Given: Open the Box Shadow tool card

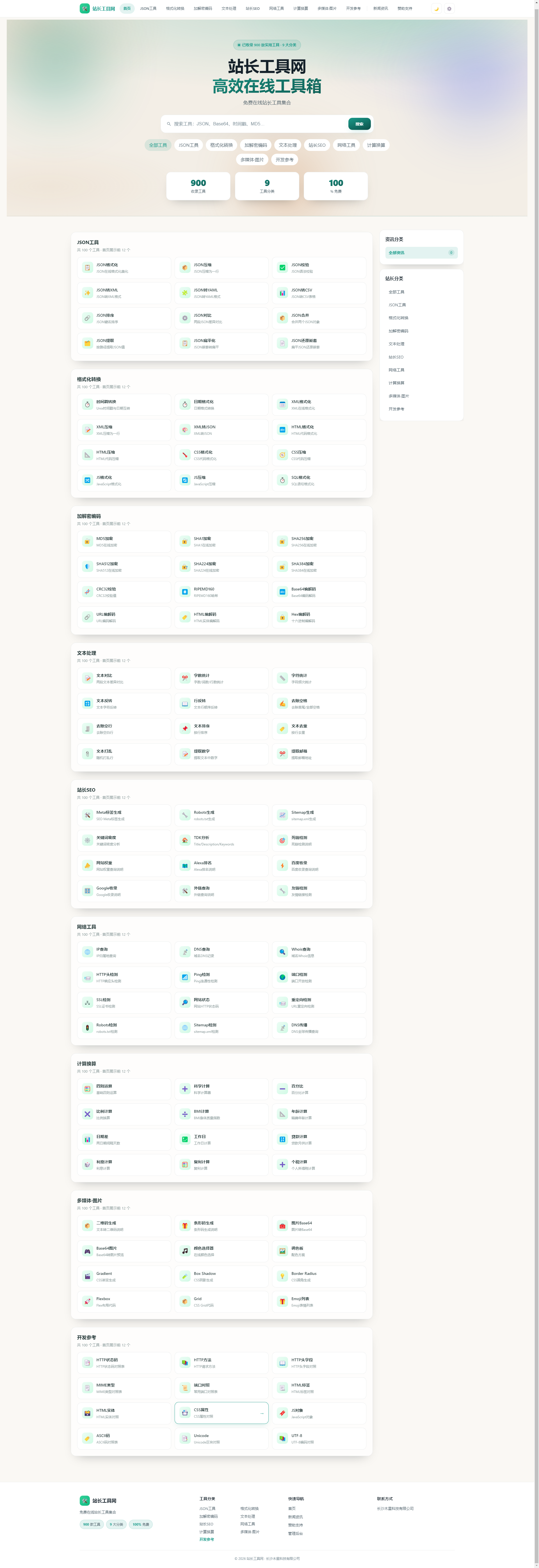Looking at the screenshot, I should tap(222, 1277).
